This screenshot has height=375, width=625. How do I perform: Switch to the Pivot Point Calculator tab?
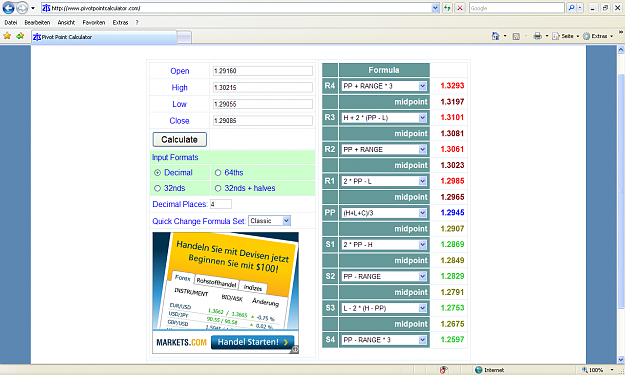point(104,37)
